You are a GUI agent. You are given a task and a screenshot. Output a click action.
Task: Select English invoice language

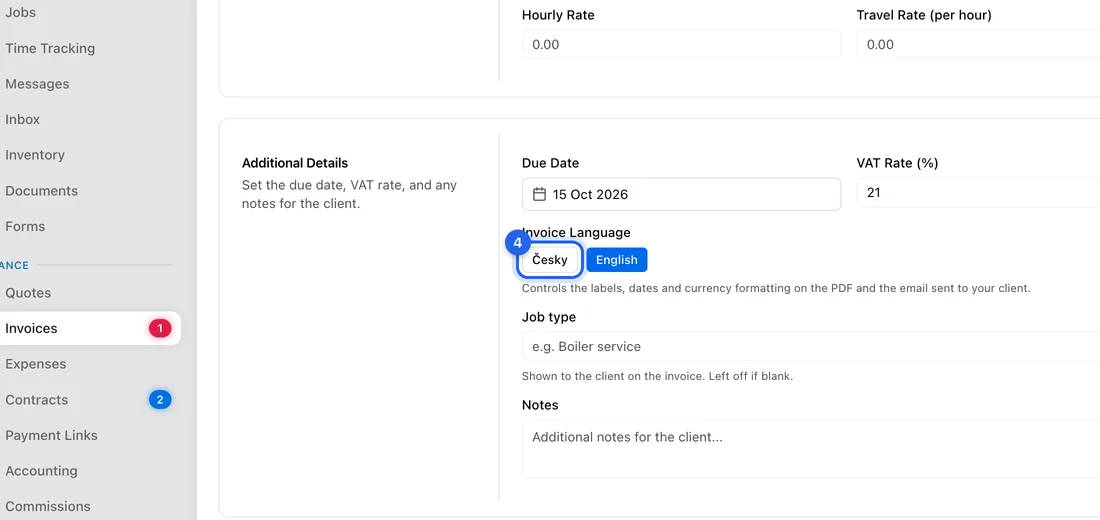(617, 260)
